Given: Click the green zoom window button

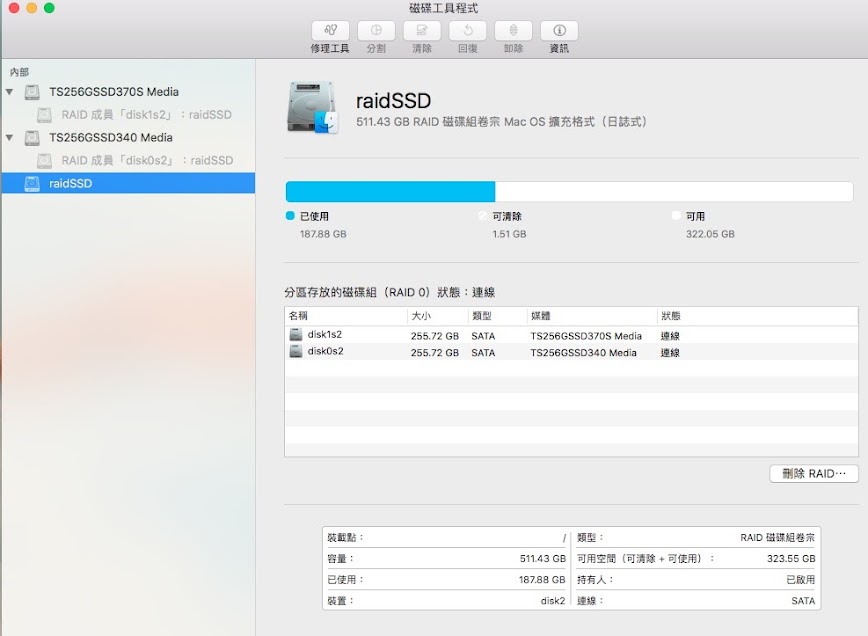Looking at the screenshot, I should [49, 7].
